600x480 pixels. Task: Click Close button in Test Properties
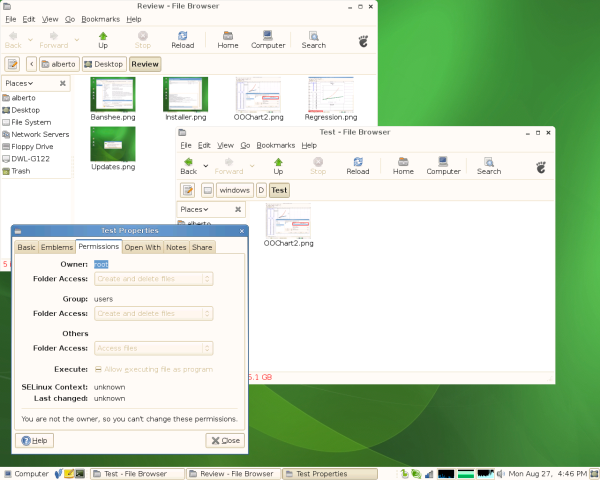click(x=225, y=441)
